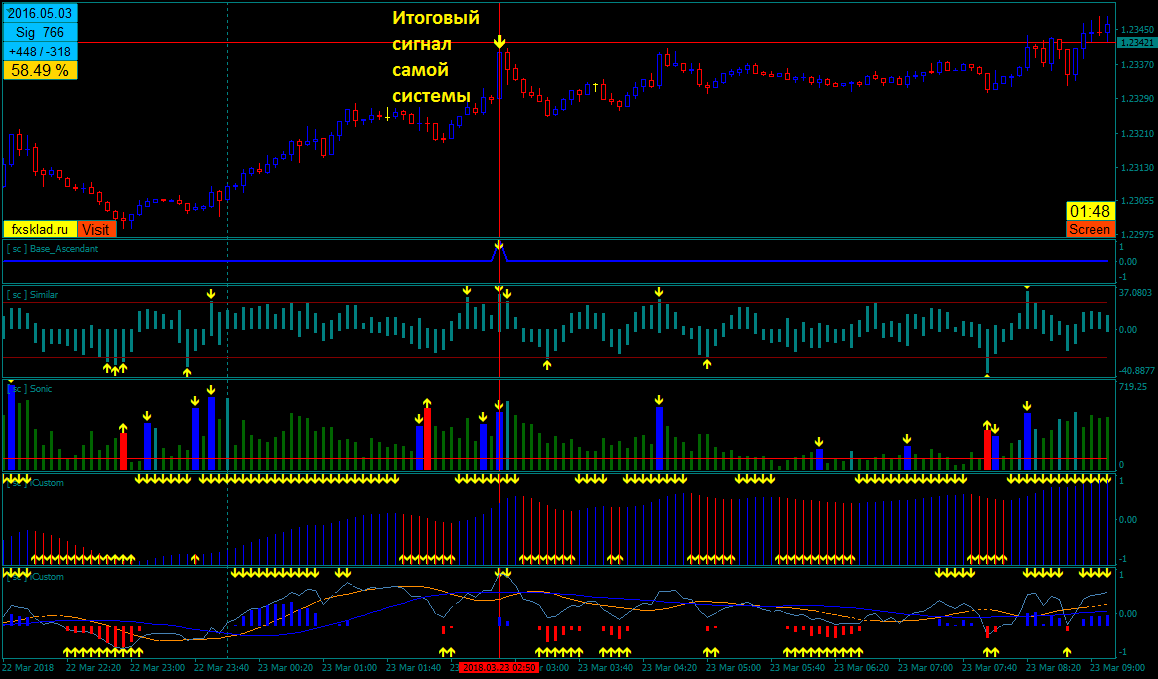Click Sonic down arrow on short bar near 23 Mar 06:10
Image resolution: width=1158 pixels, height=679 pixels.
[x=819, y=443]
